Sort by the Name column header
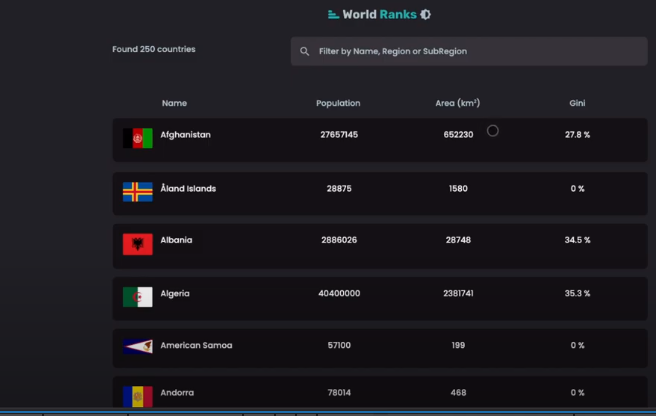Screen dimensions: 656x416 [x=174, y=103]
